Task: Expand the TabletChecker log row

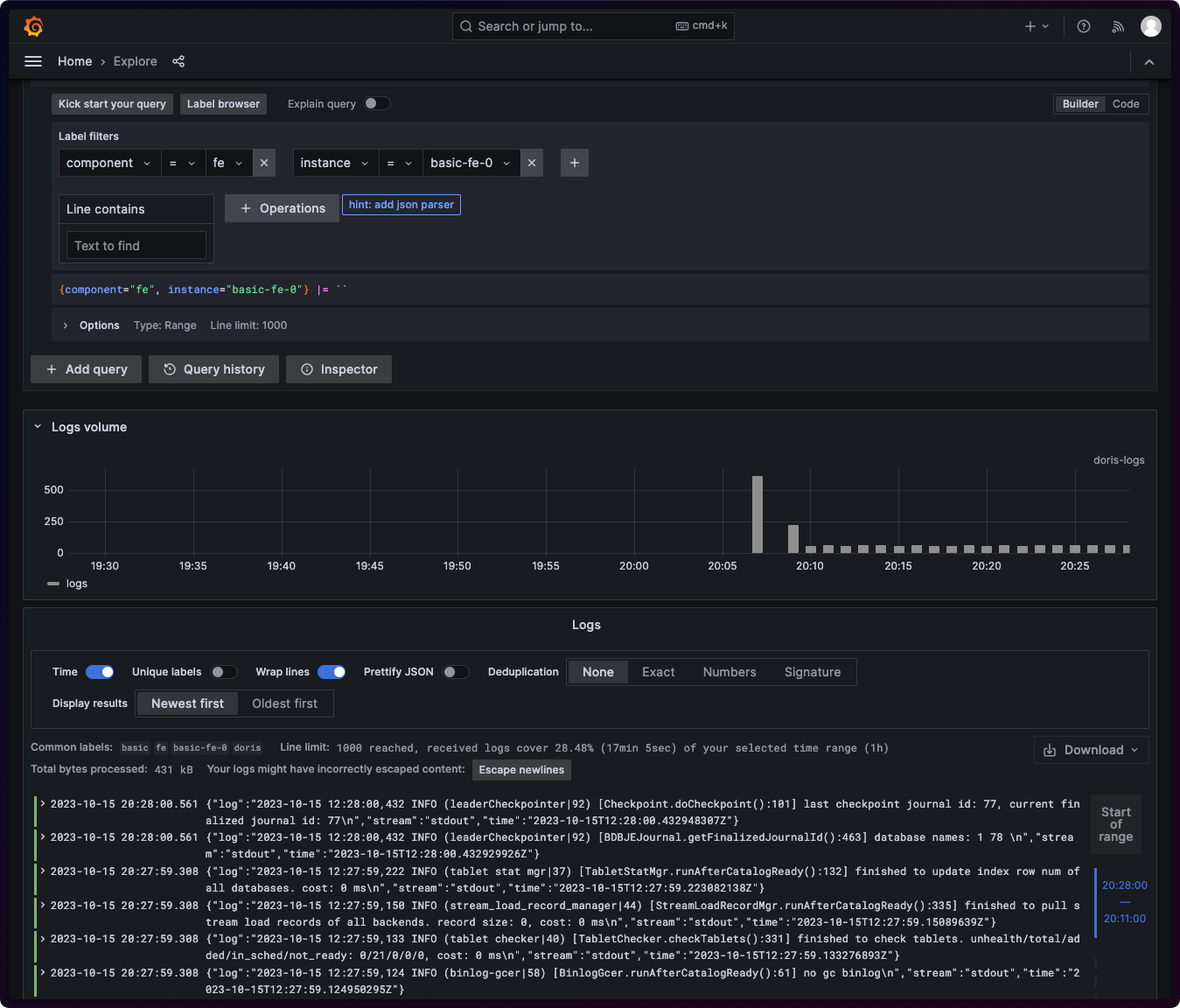Action: (42, 938)
